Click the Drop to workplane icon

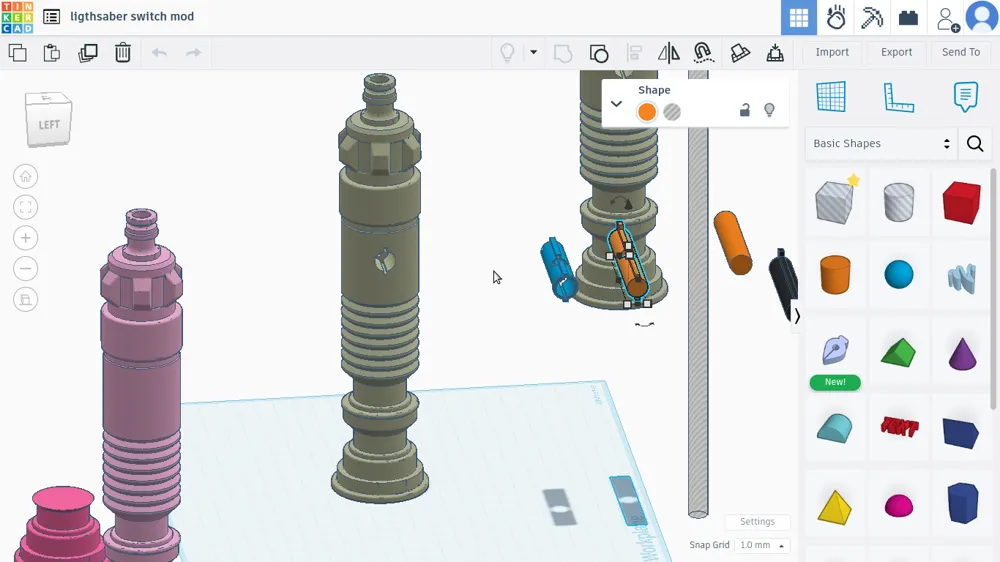(775, 53)
